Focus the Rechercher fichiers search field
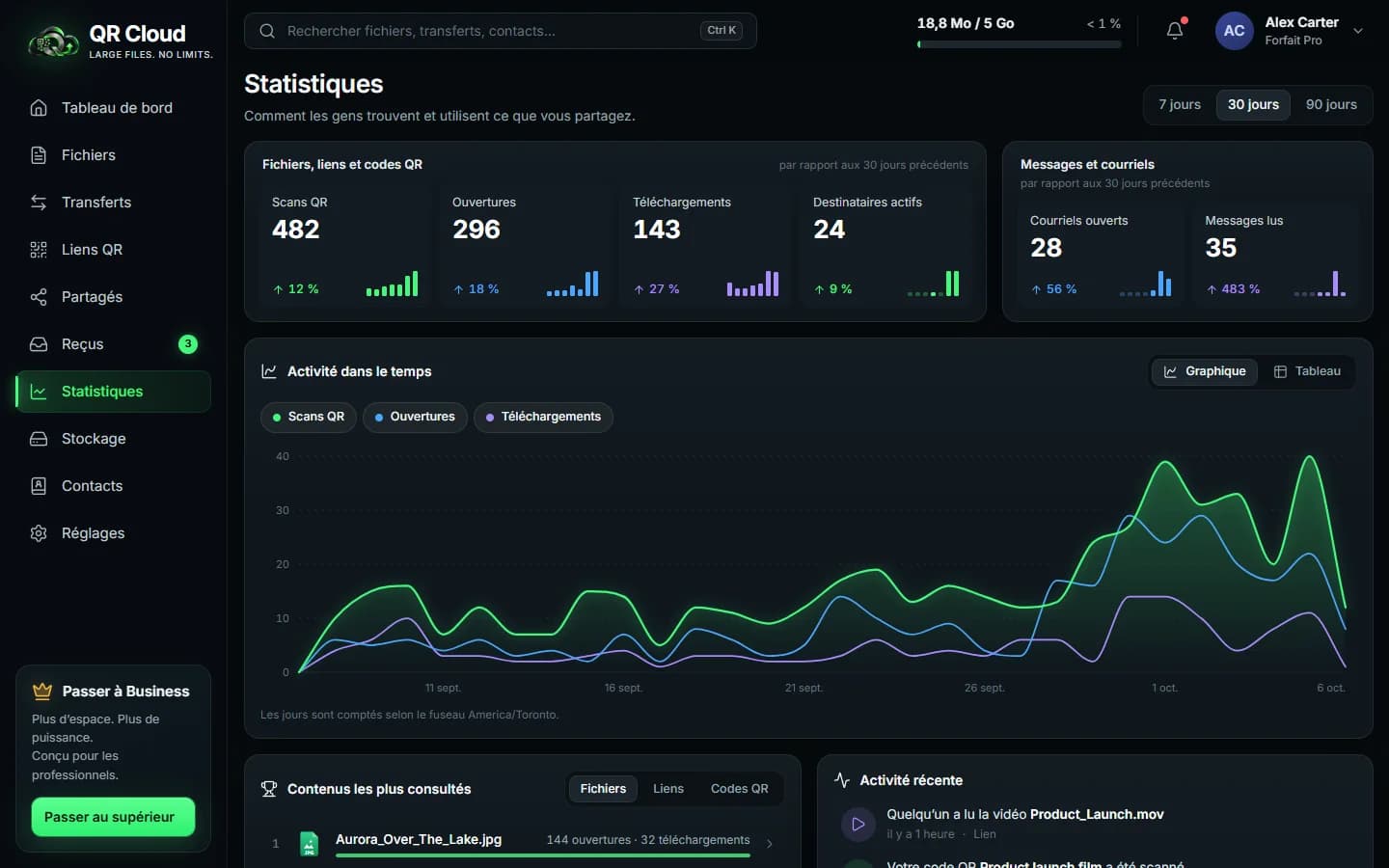This screenshot has height=868, width=1389. point(500,31)
